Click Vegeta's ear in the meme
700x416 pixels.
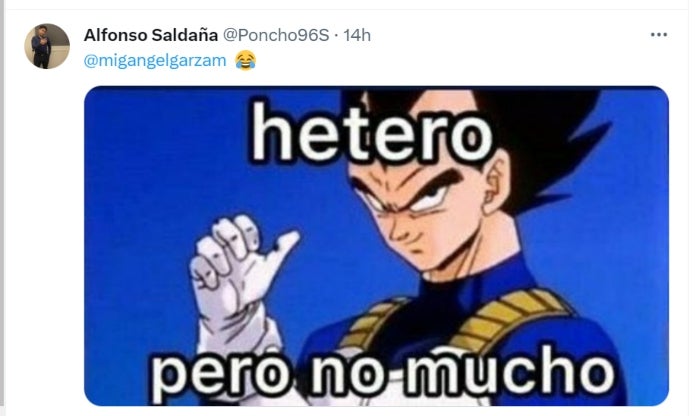[496, 183]
